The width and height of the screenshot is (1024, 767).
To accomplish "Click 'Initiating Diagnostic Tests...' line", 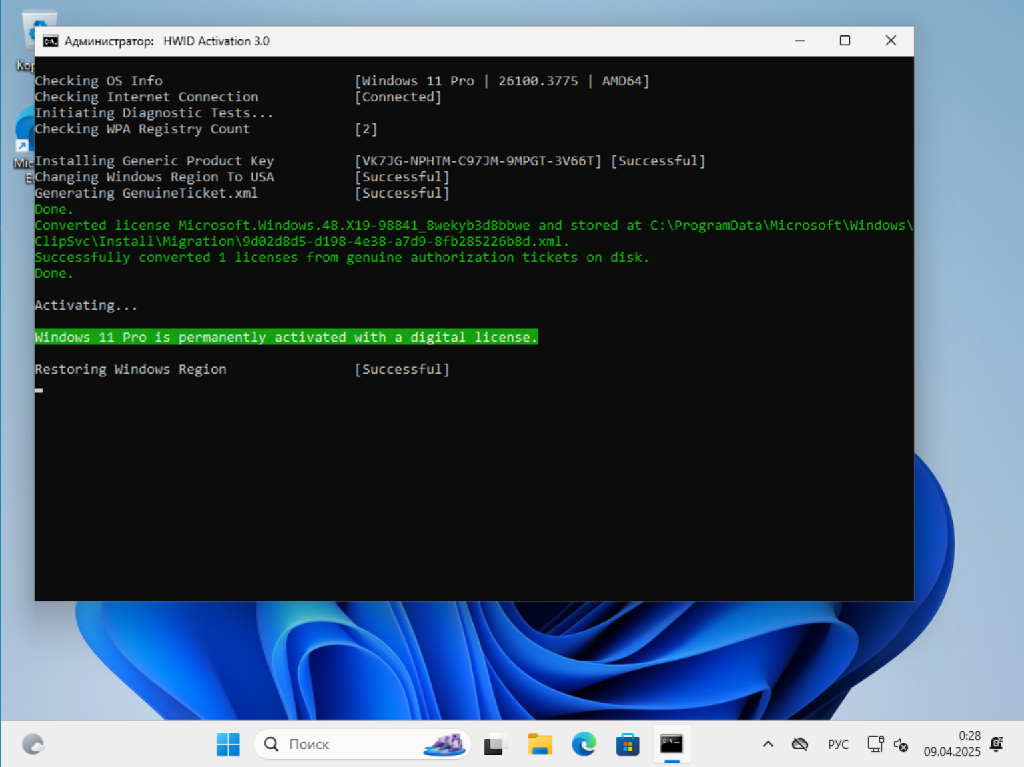I will (154, 112).
